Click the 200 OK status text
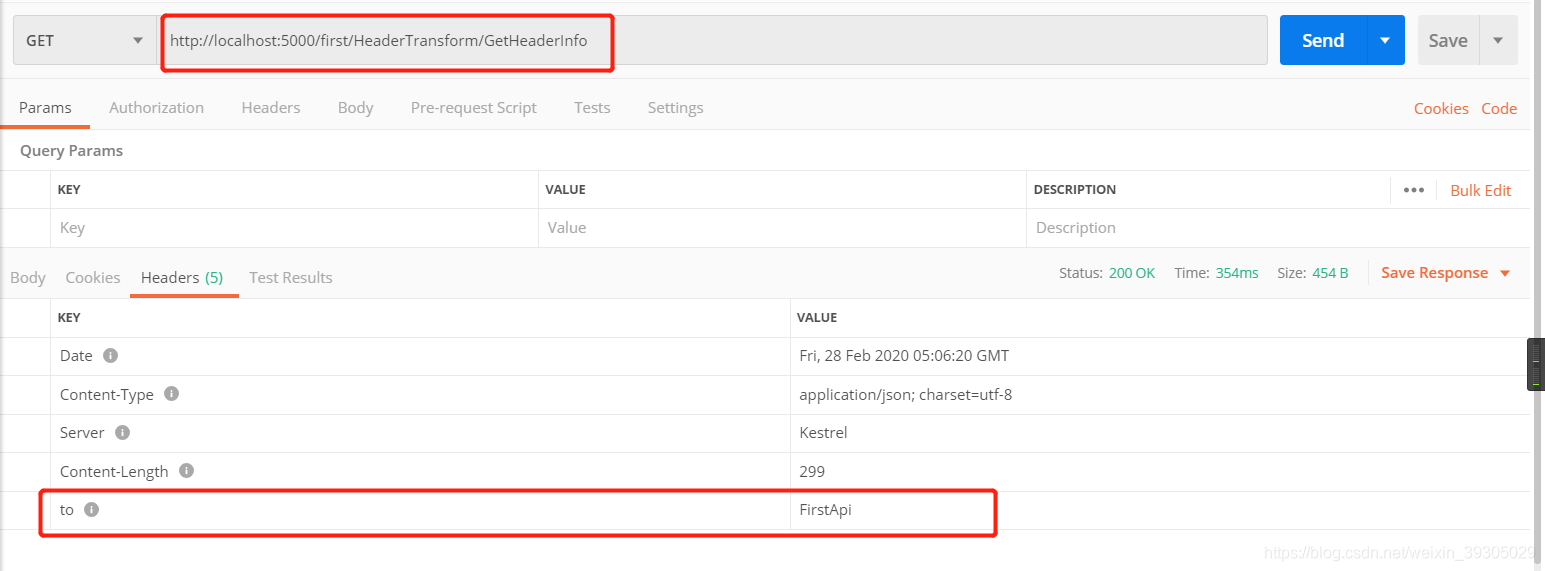This screenshot has width=1545, height=571. tap(1132, 273)
